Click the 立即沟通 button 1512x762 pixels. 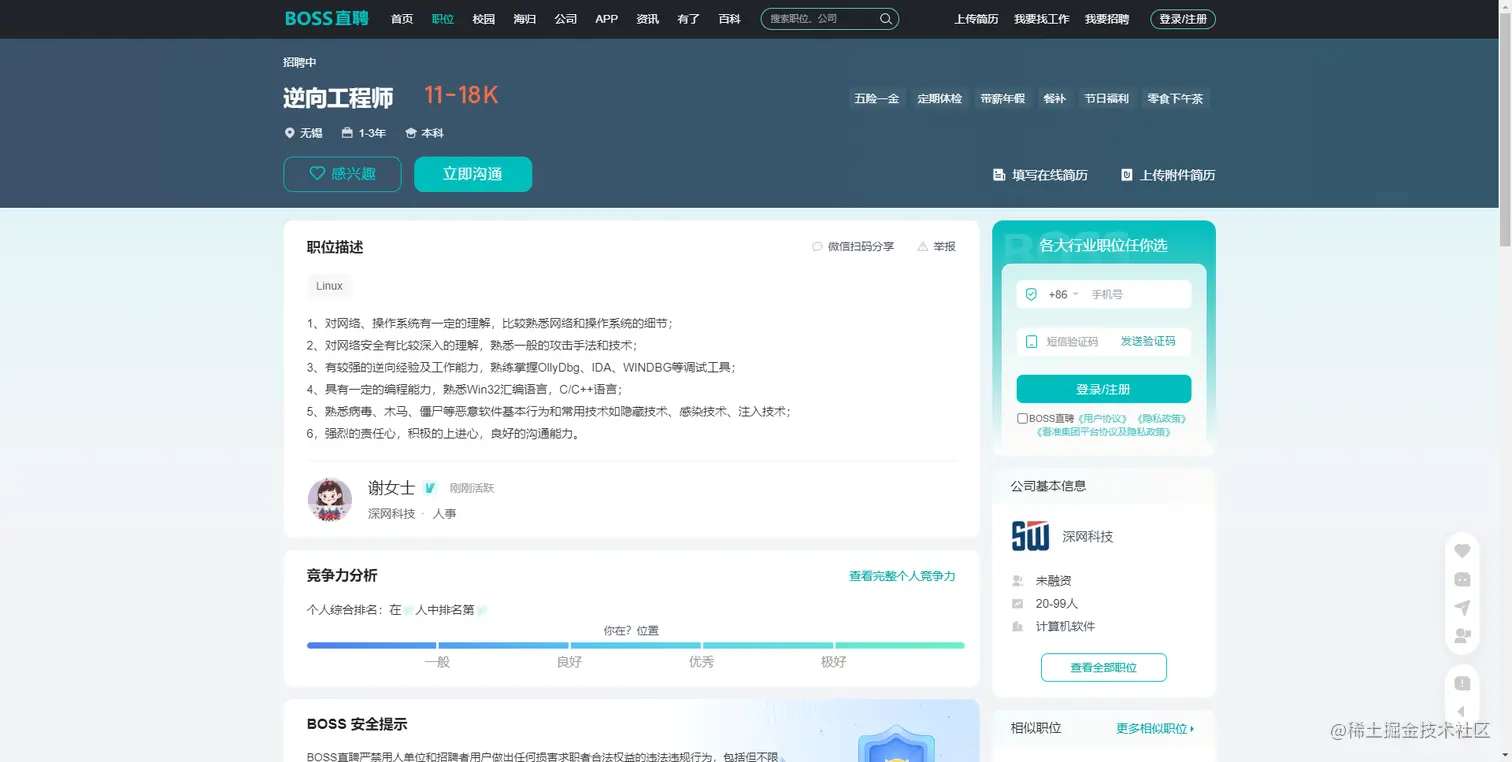(473, 174)
